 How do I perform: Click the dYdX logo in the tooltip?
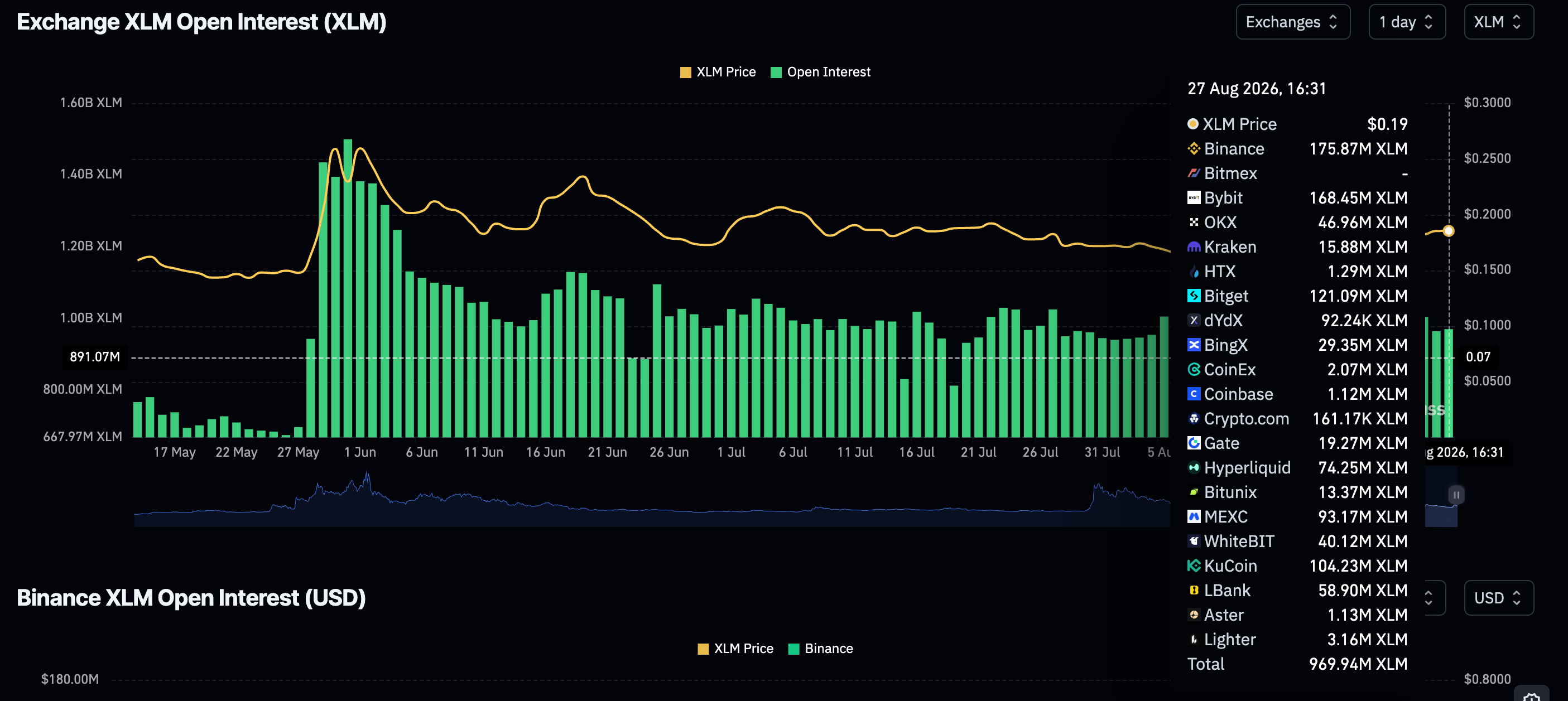tap(1194, 320)
